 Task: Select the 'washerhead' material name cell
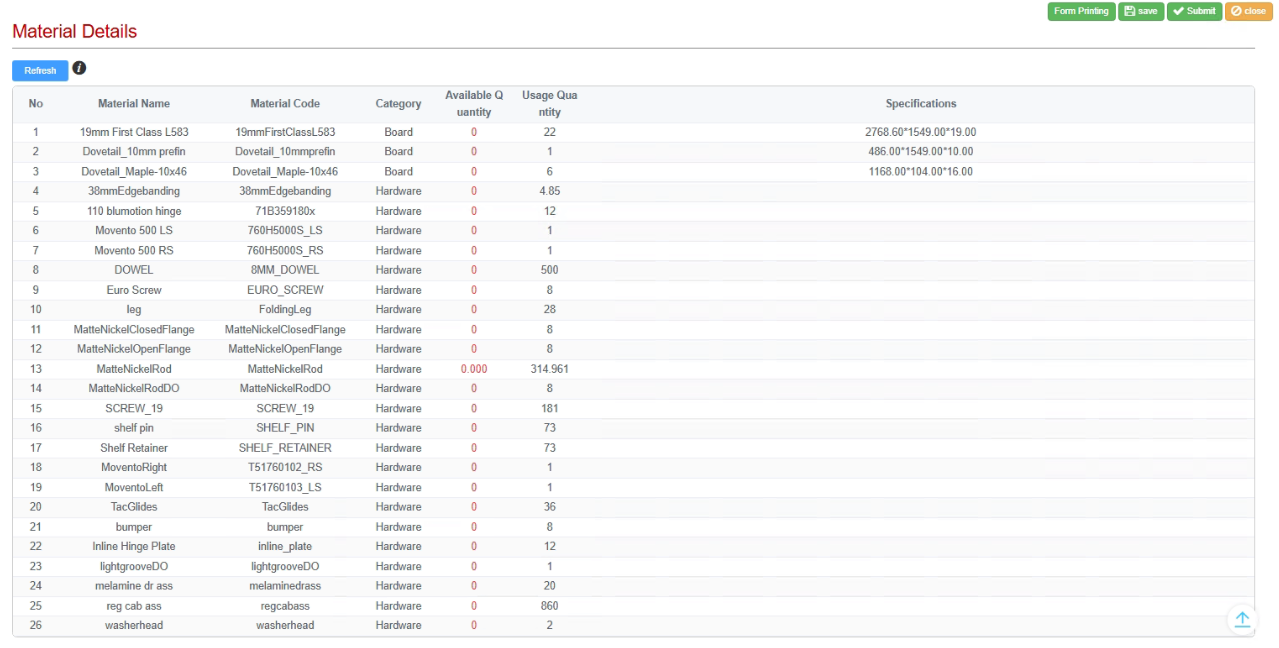tap(134, 626)
